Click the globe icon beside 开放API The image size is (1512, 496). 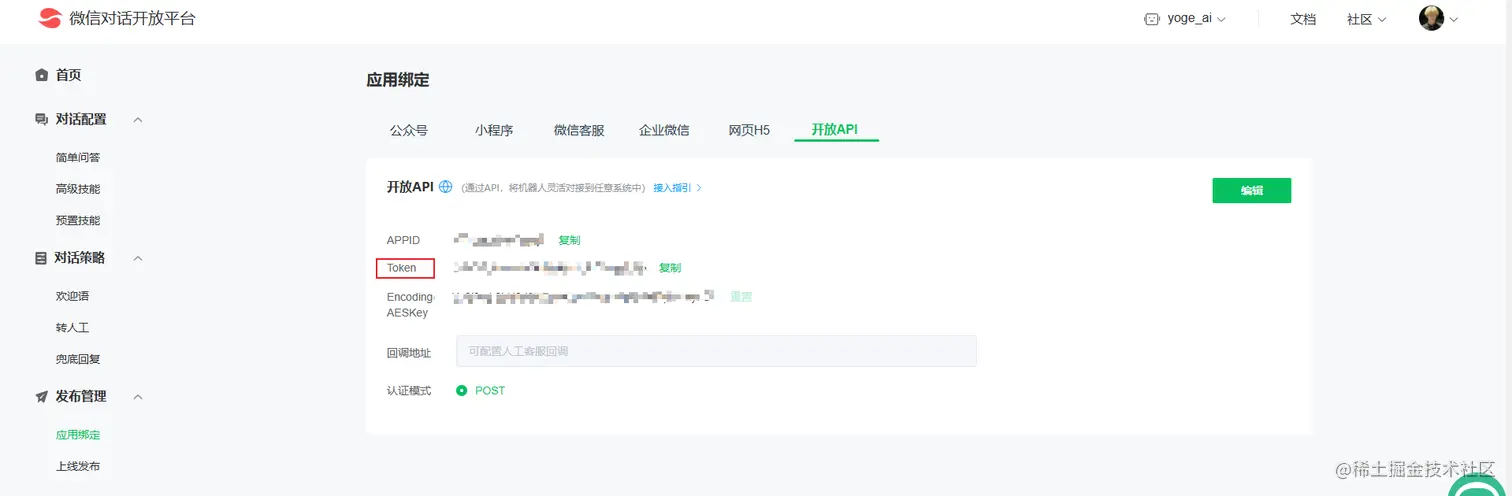click(x=445, y=187)
